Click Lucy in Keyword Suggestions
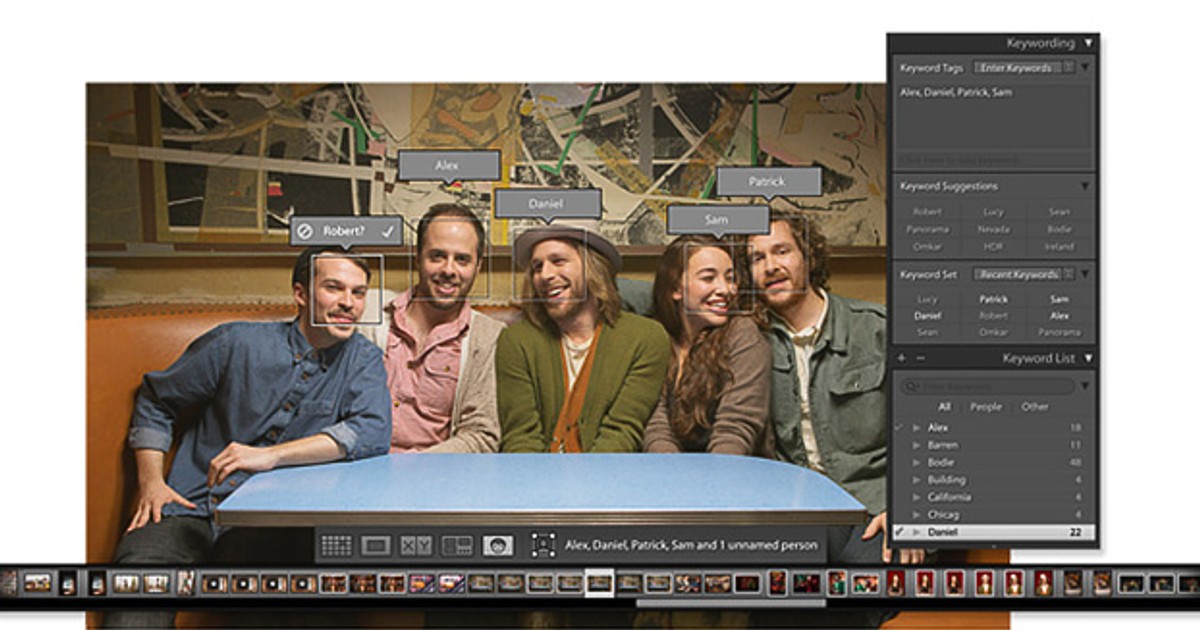The height and width of the screenshot is (630, 1200). pos(993,212)
